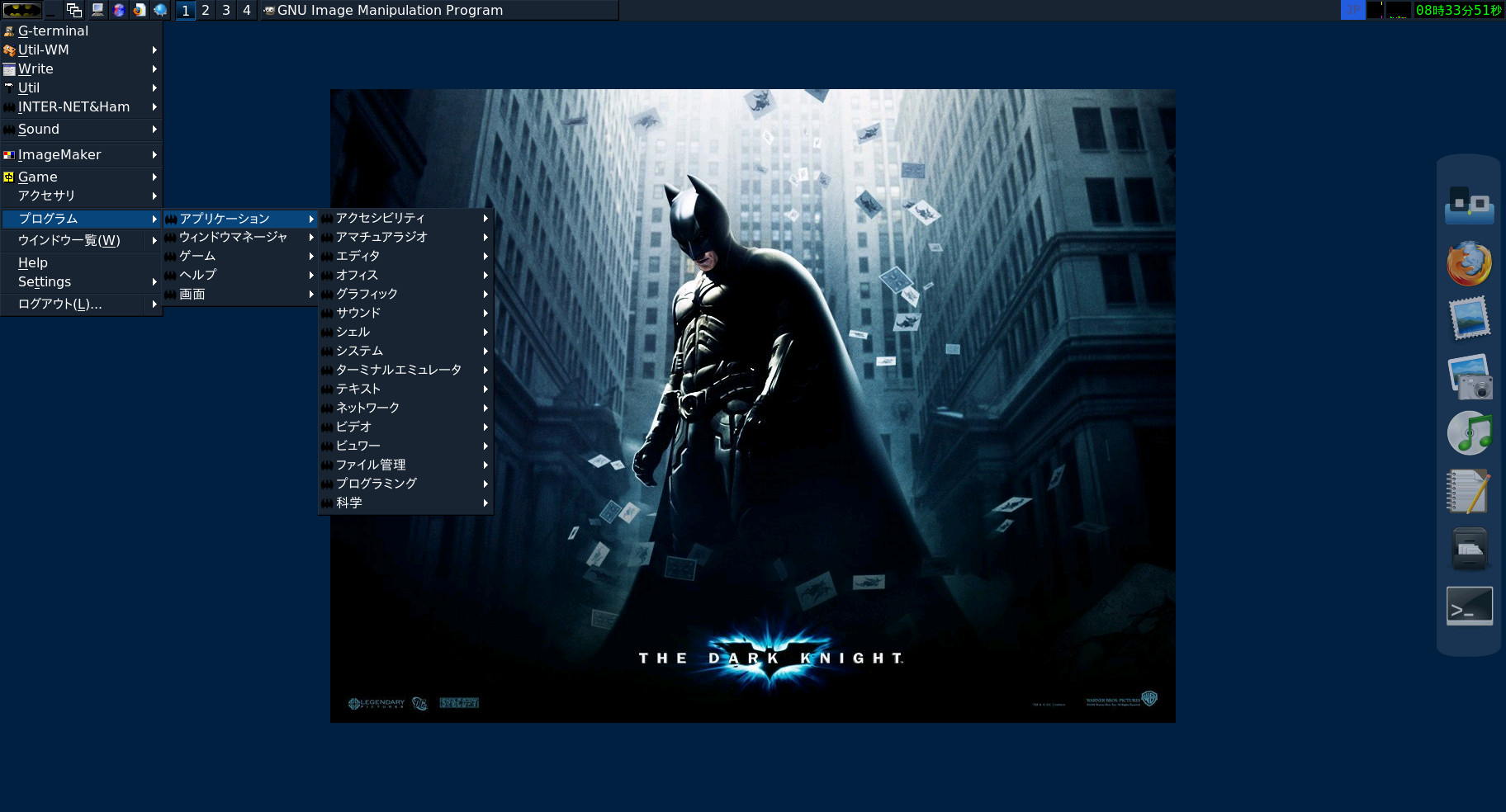Click the clock showing 08時33分51秒
Image resolution: width=1506 pixels, height=812 pixels.
pos(1457,10)
